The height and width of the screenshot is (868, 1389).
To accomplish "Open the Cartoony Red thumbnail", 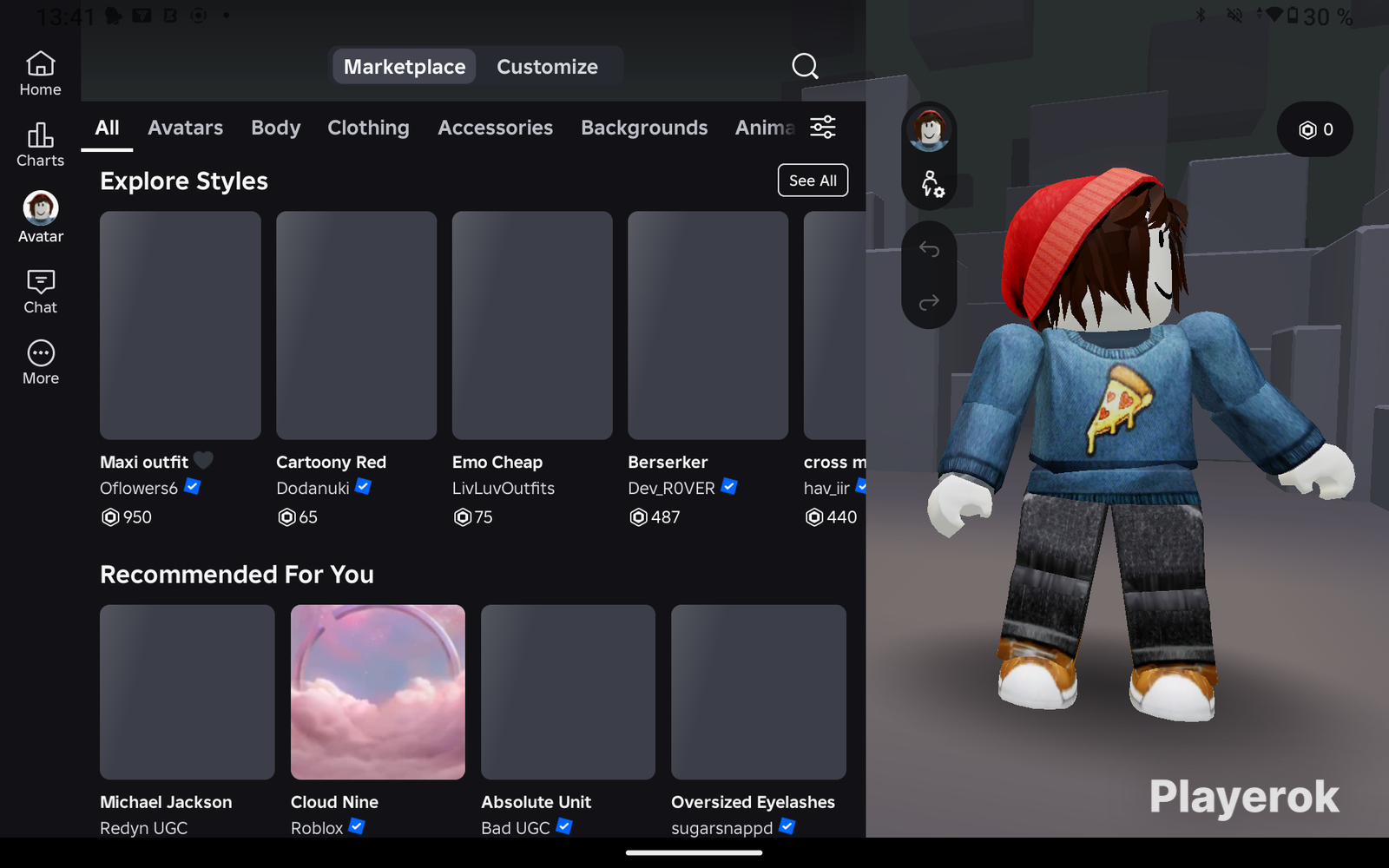I will point(356,325).
